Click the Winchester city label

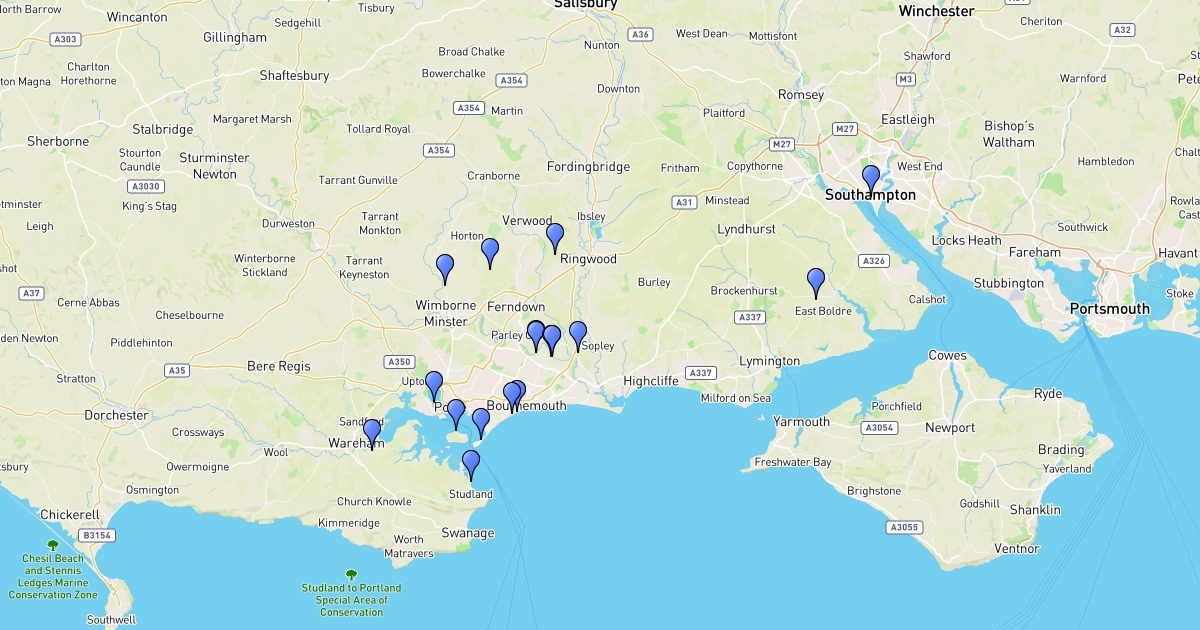(936, 11)
